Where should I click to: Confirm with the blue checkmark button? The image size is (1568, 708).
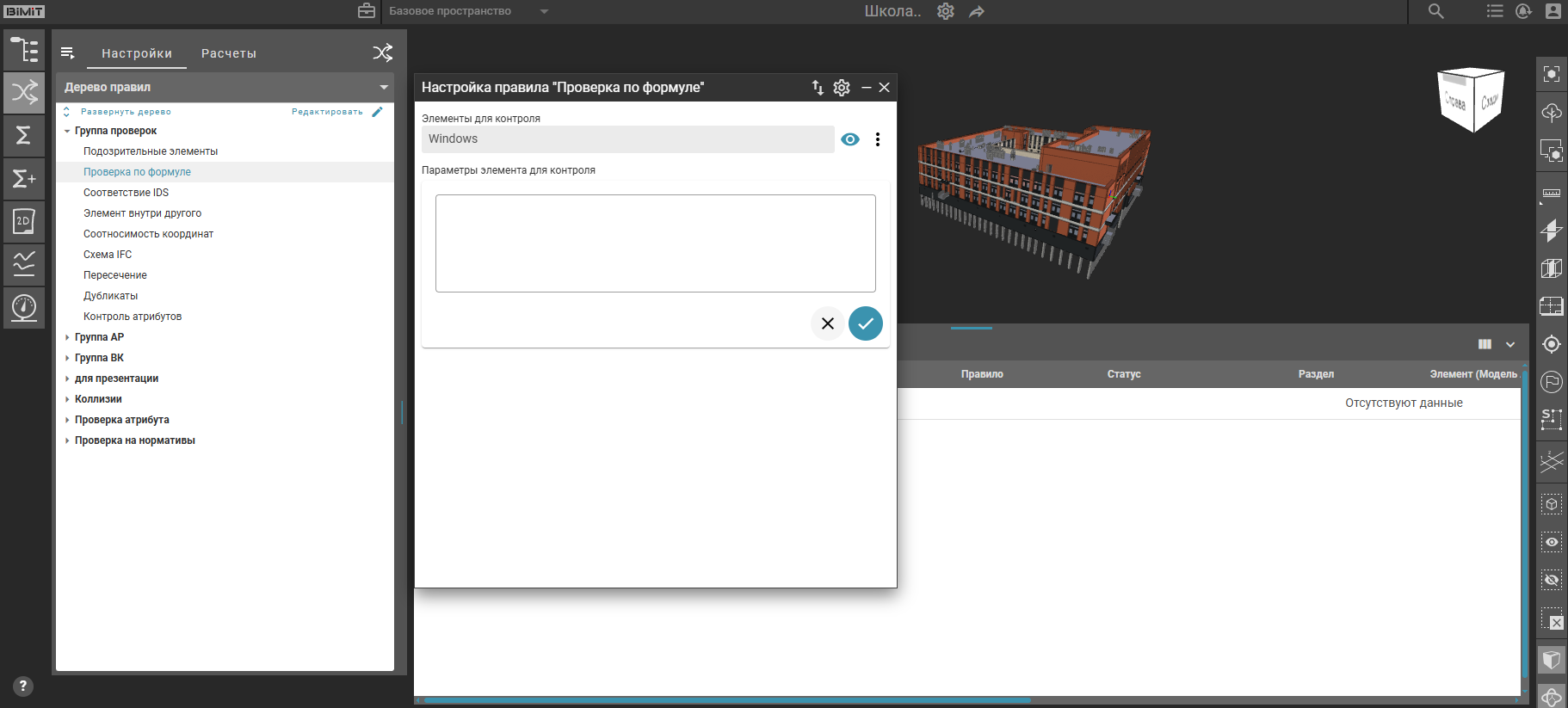pos(865,323)
